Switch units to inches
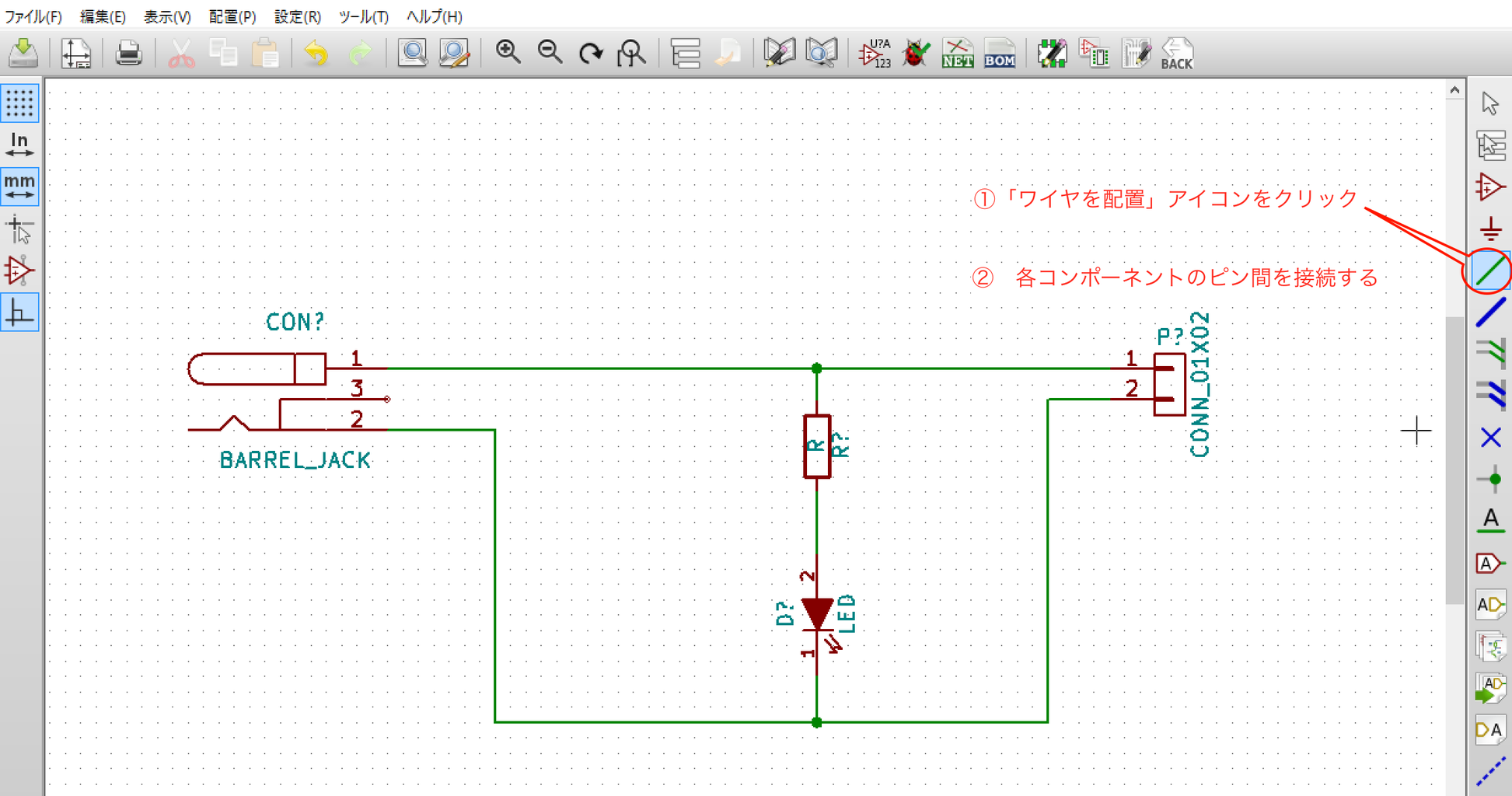The height and width of the screenshot is (796, 1512). tap(19, 145)
